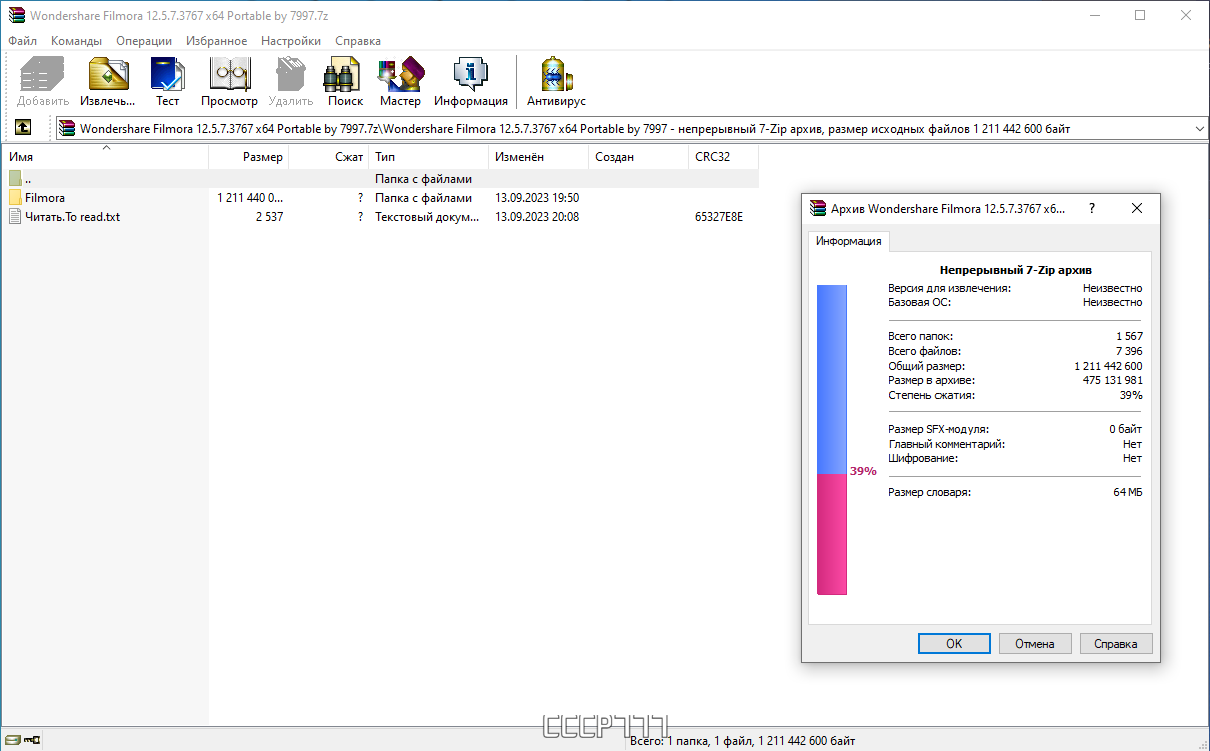Click the file size 2 537

click(269, 216)
